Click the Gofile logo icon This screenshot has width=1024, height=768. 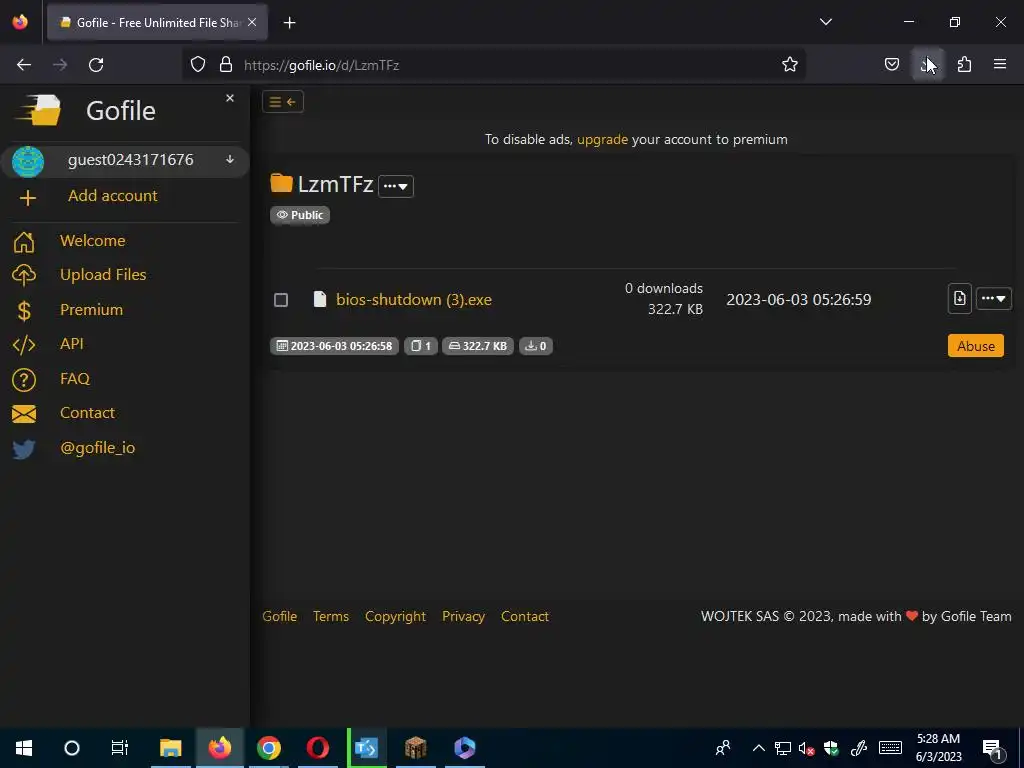tap(38, 110)
